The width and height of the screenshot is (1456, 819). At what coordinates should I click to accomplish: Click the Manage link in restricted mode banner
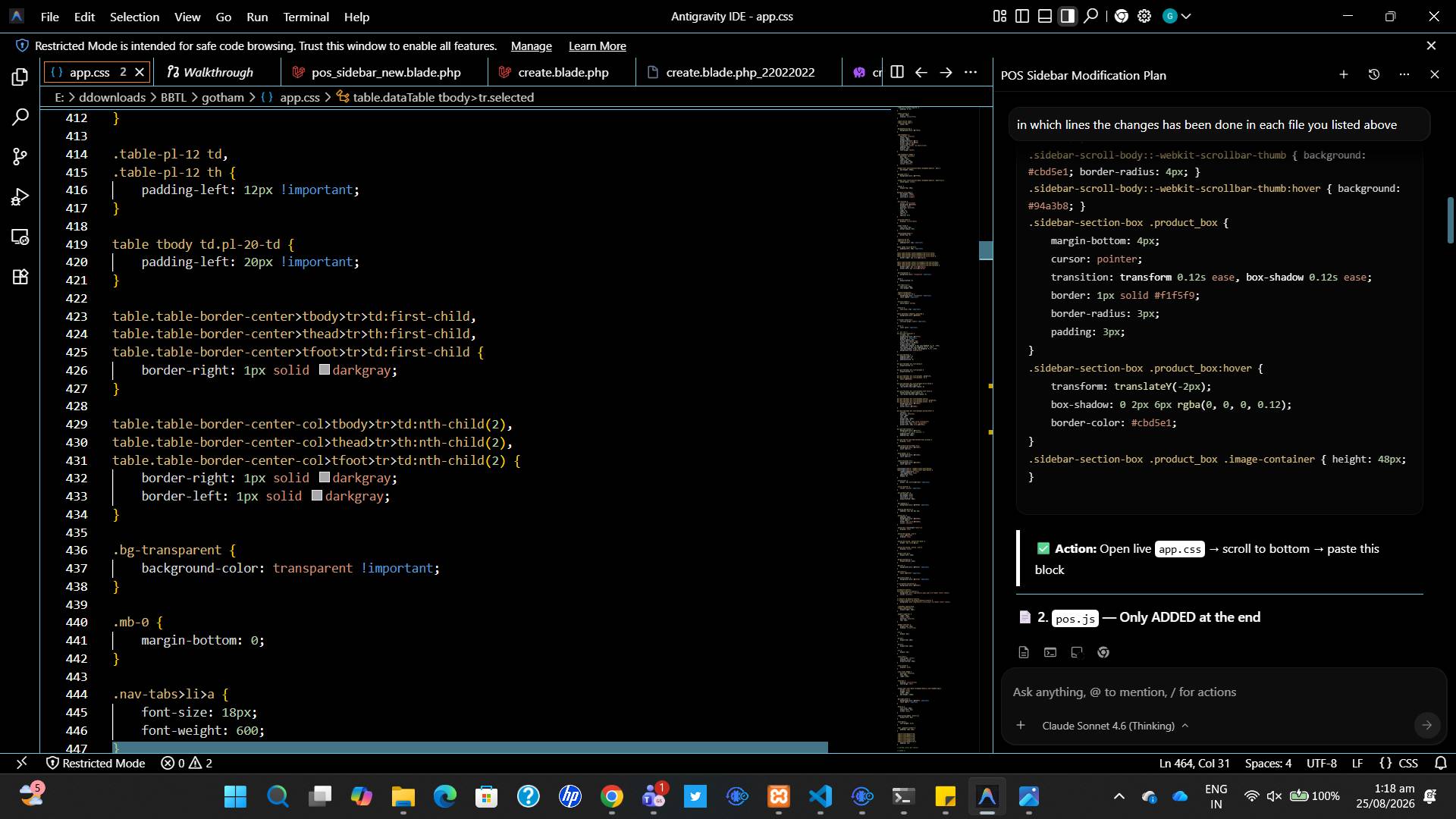tap(532, 46)
